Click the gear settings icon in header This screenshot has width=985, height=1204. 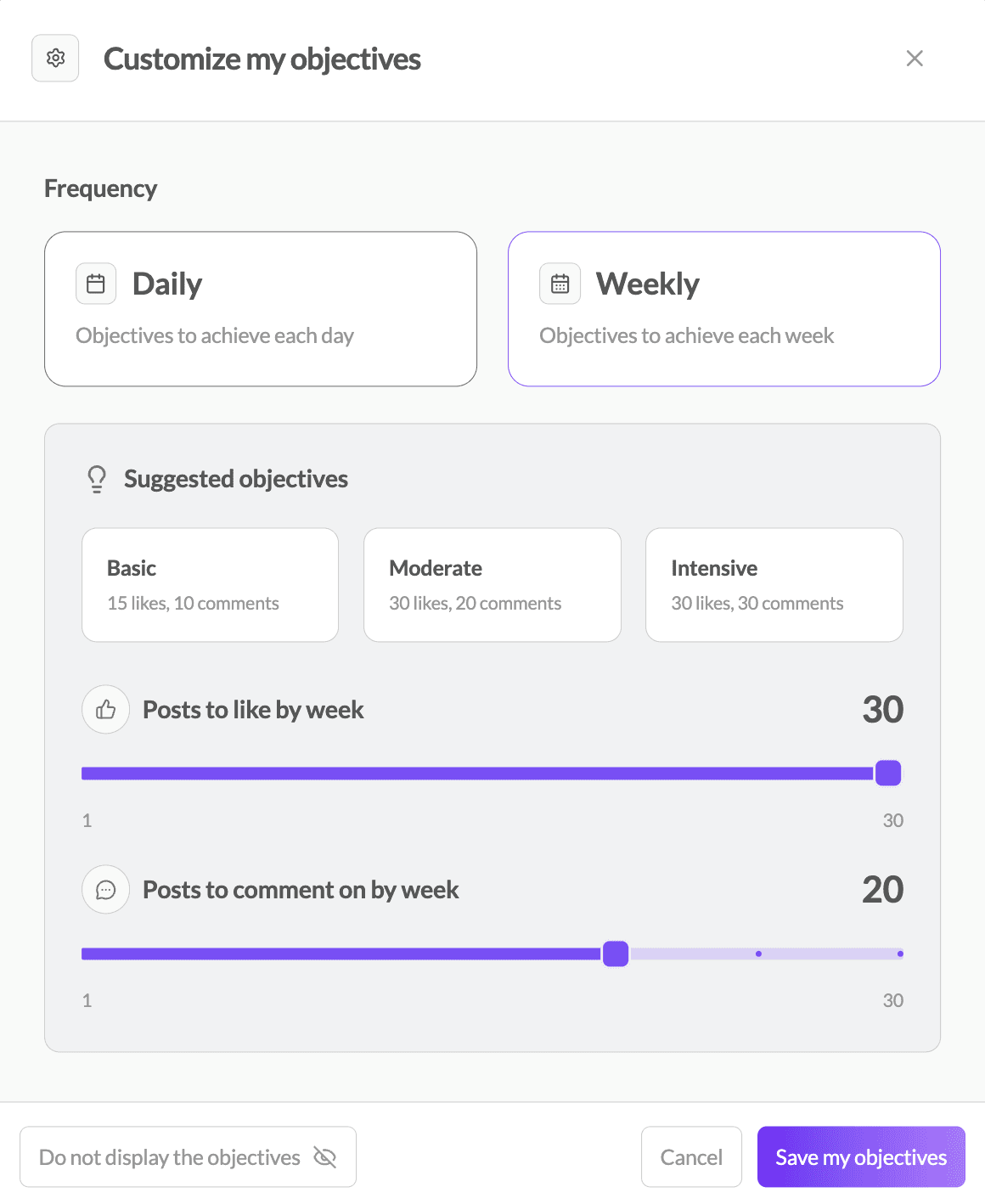55,59
